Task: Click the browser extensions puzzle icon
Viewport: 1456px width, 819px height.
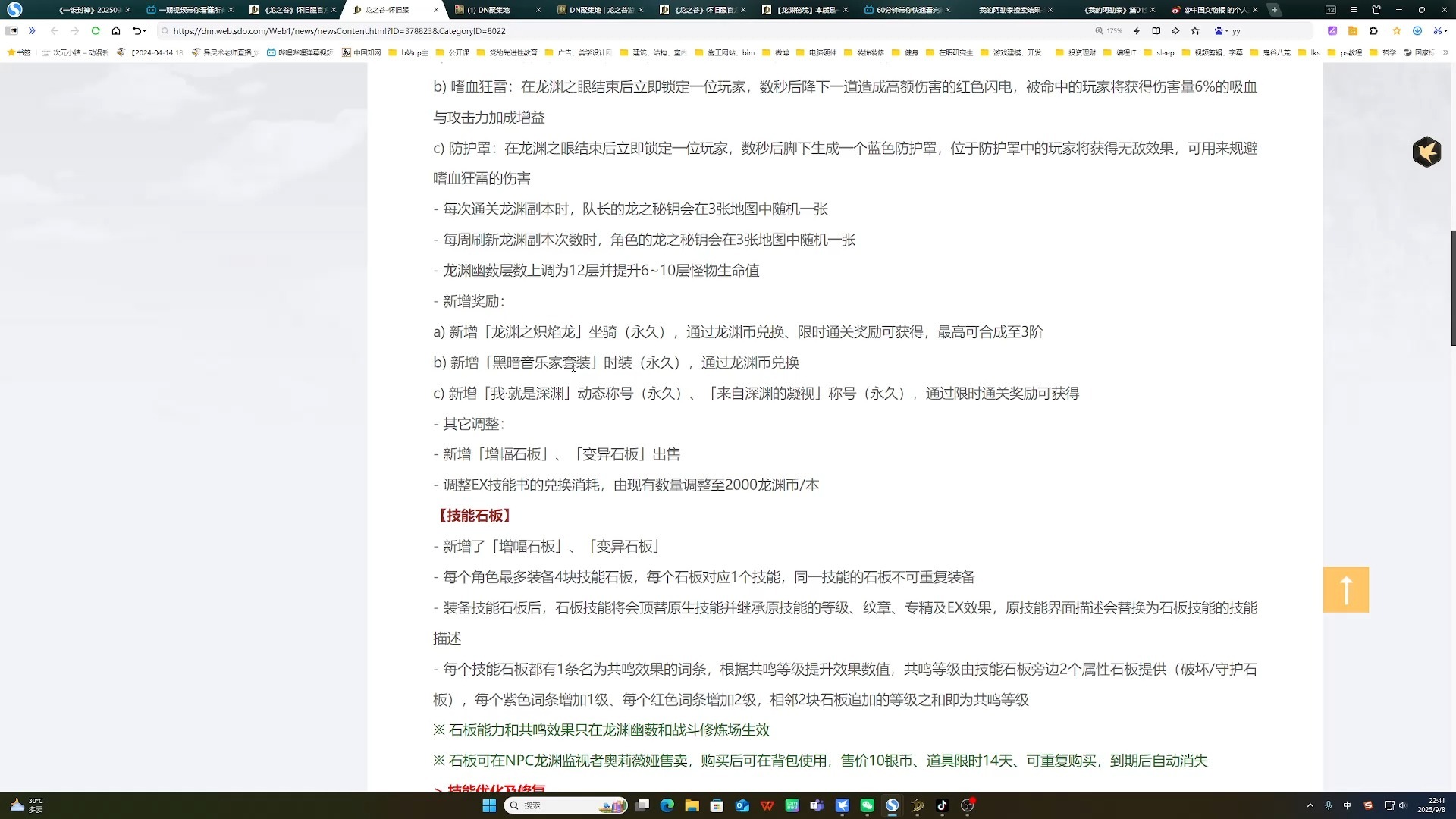Action: click(1373, 31)
